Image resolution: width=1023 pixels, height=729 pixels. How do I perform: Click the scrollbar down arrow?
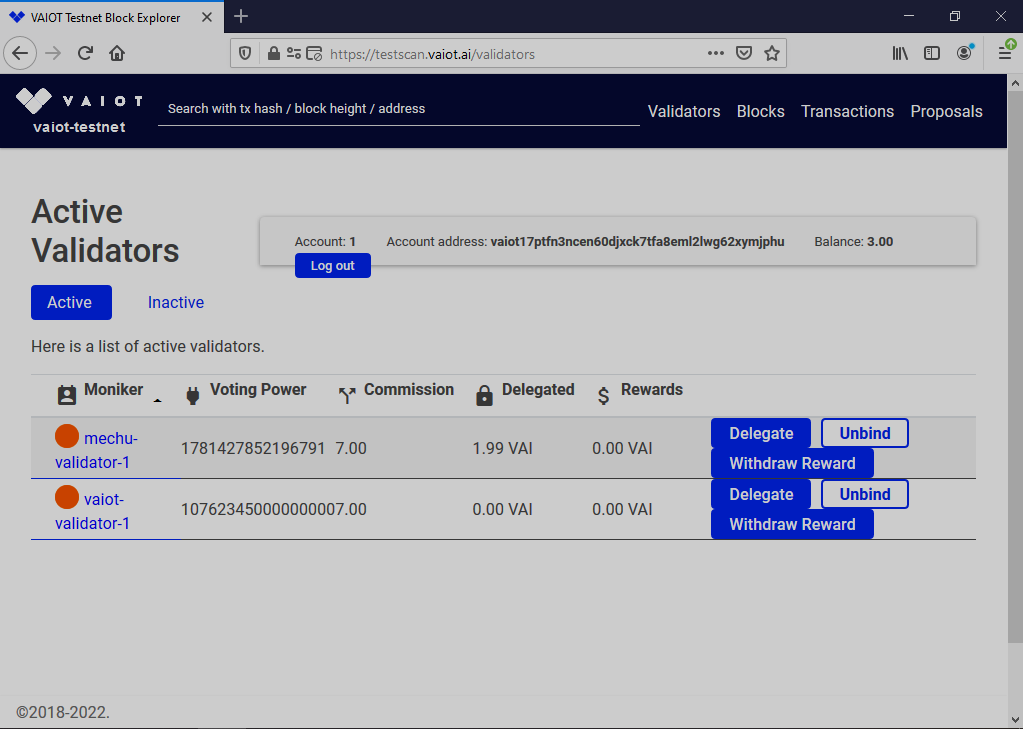tap(1015, 719)
